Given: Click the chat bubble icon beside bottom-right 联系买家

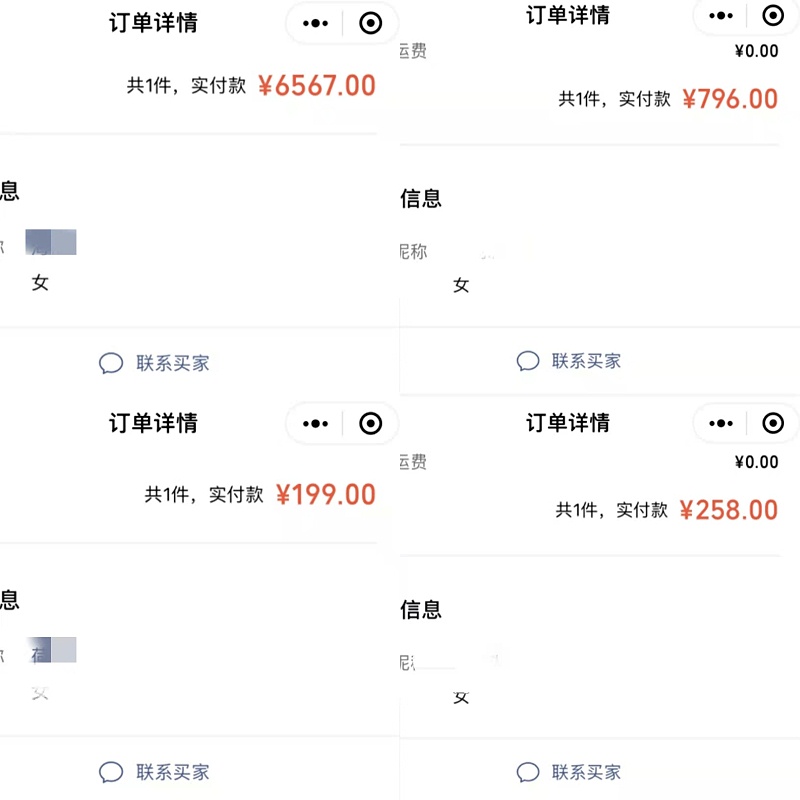Looking at the screenshot, I should tap(527, 772).
